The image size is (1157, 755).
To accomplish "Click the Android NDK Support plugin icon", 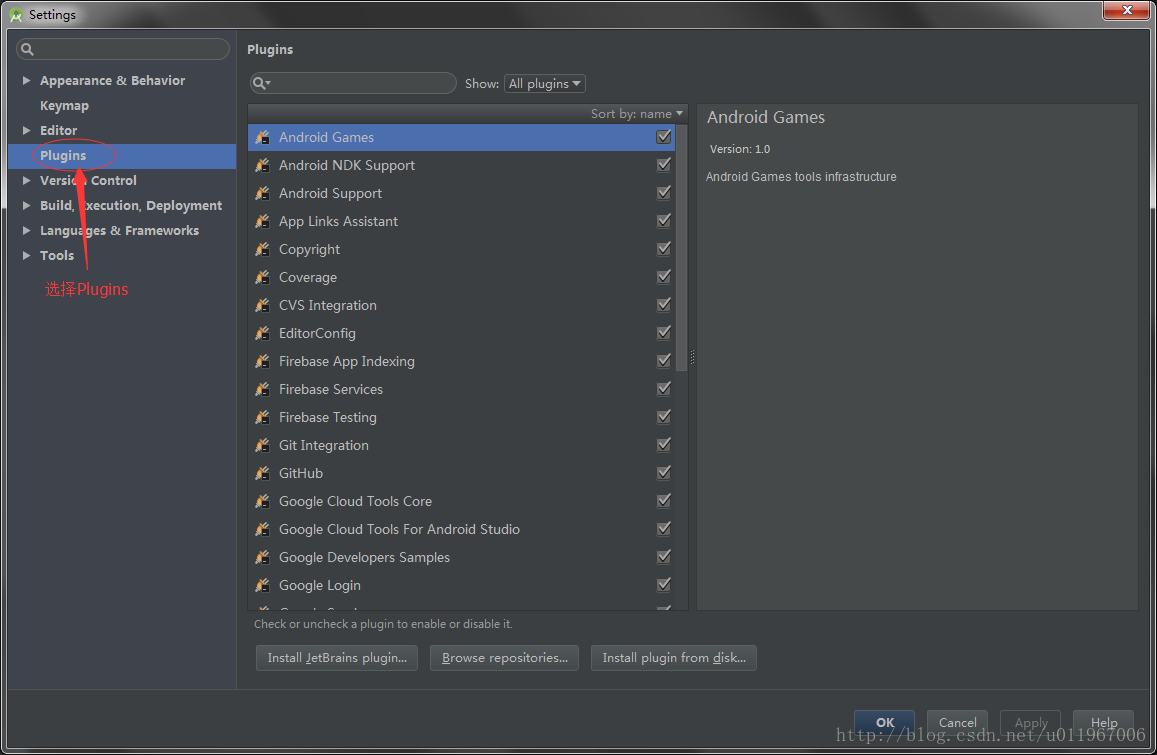I will tap(262, 165).
